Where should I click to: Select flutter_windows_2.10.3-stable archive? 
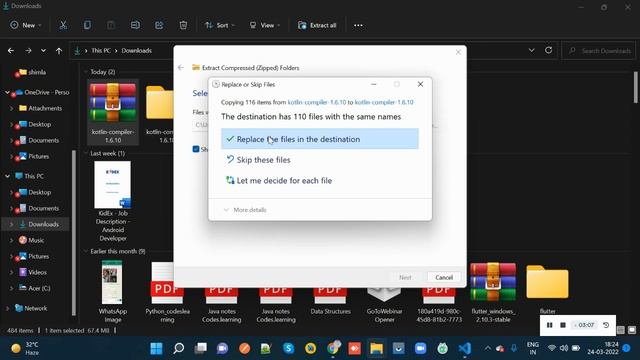tap(493, 293)
